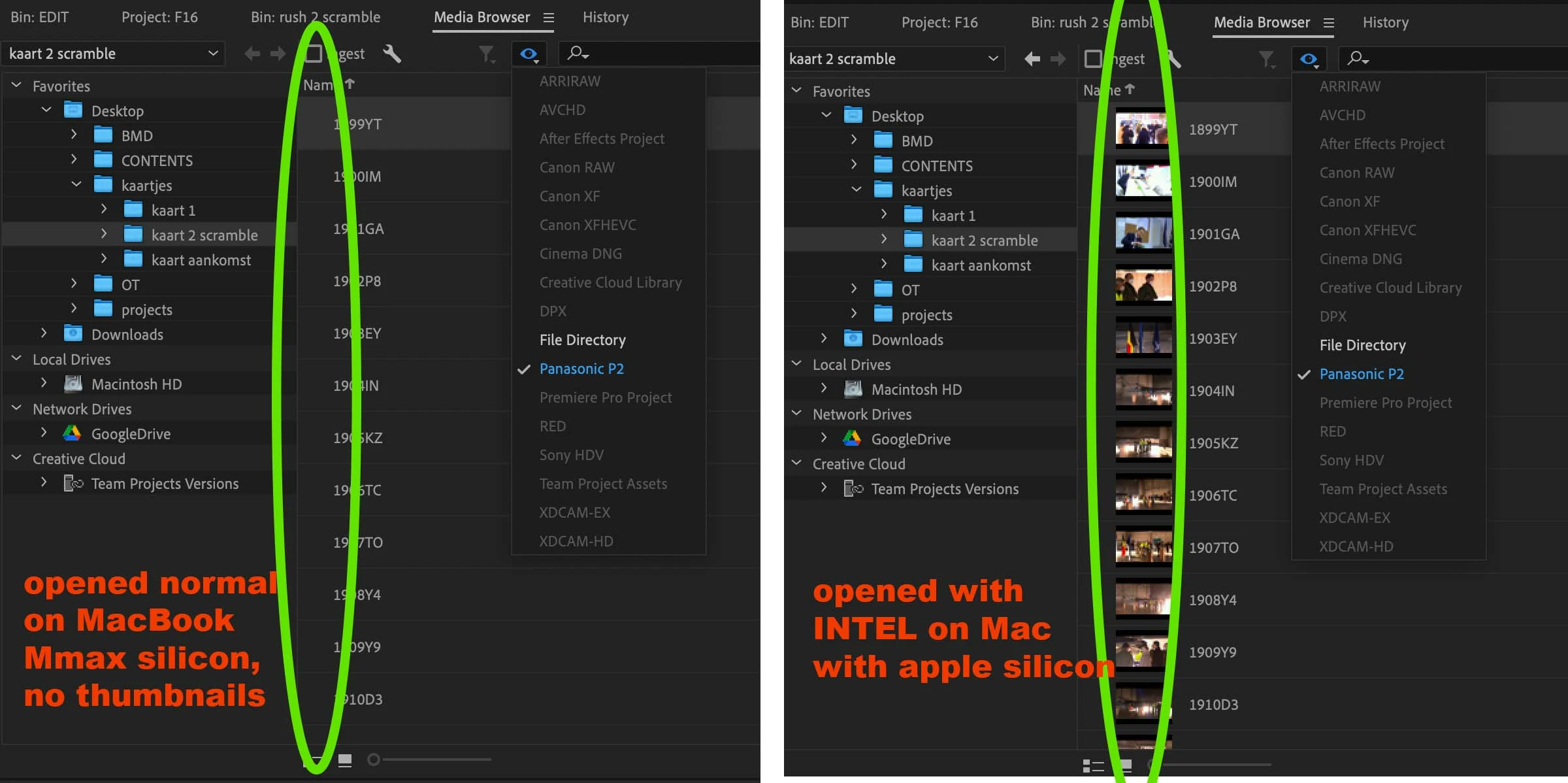Click the forward arrow in the no-thumbnails panel
Image resolution: width=1568 pixels, height=783 pixels.
coord(278,54)
